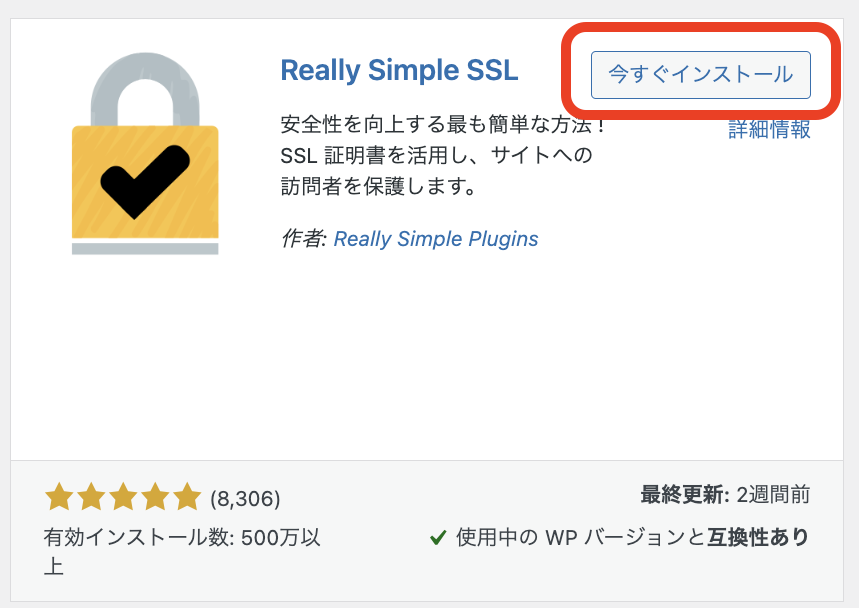Click the gray padlock shackle
This screenshot has height=608, width=859.
coord(145,89)
